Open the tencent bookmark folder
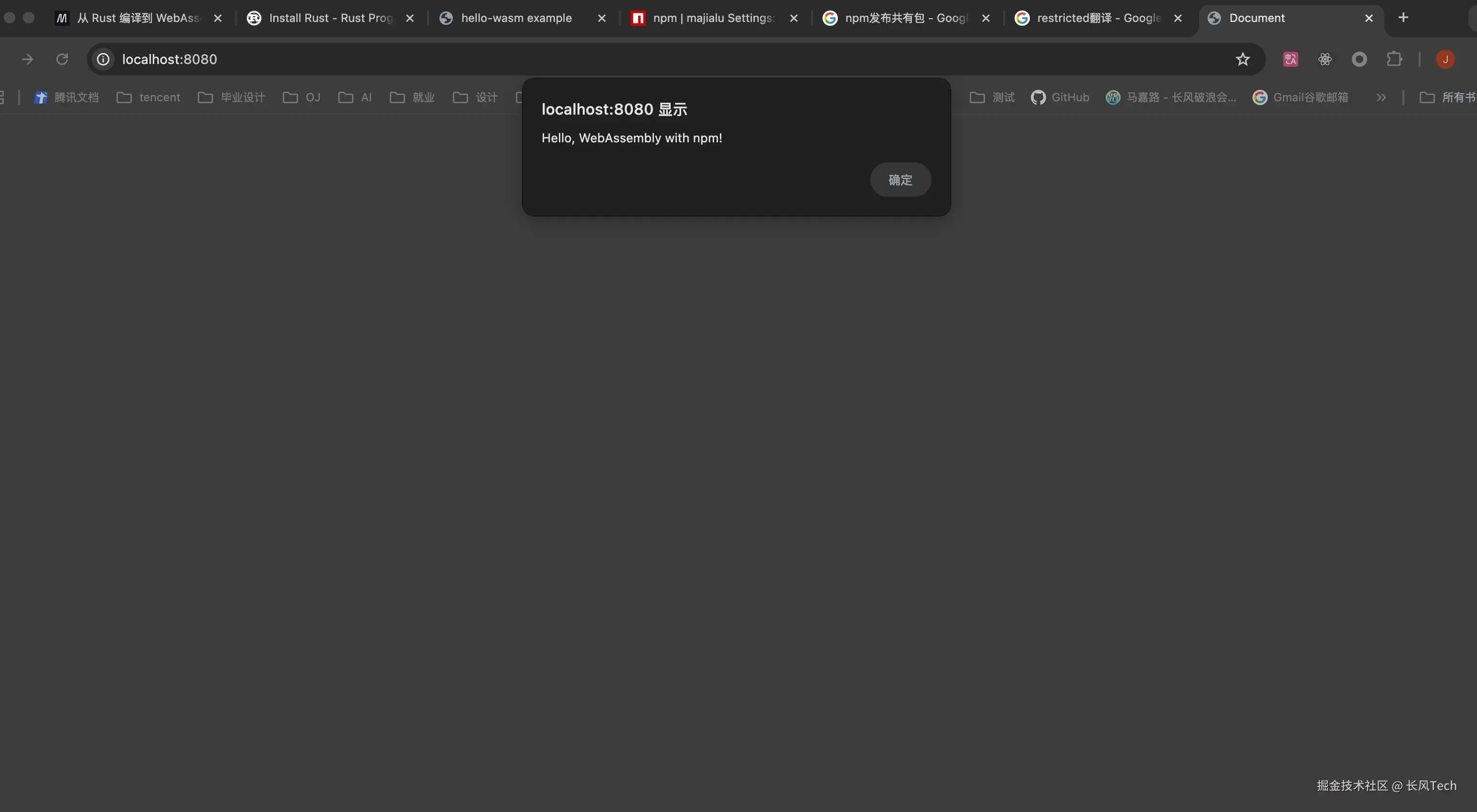Screen dimensions: 1477x812 point(149,97)
